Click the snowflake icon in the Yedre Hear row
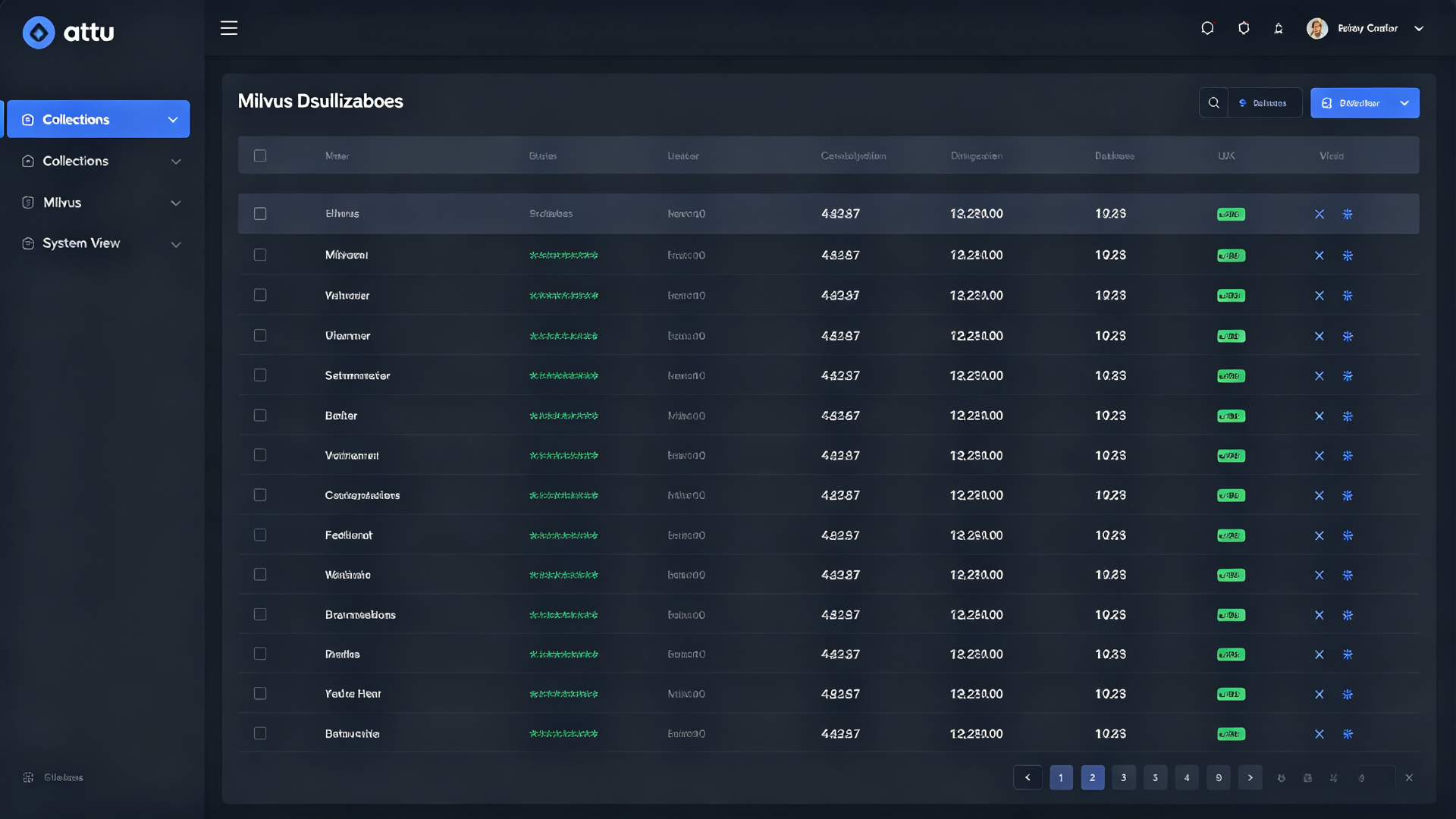The height and width of the screenshot is (819, 1456). coord(1348,695)
